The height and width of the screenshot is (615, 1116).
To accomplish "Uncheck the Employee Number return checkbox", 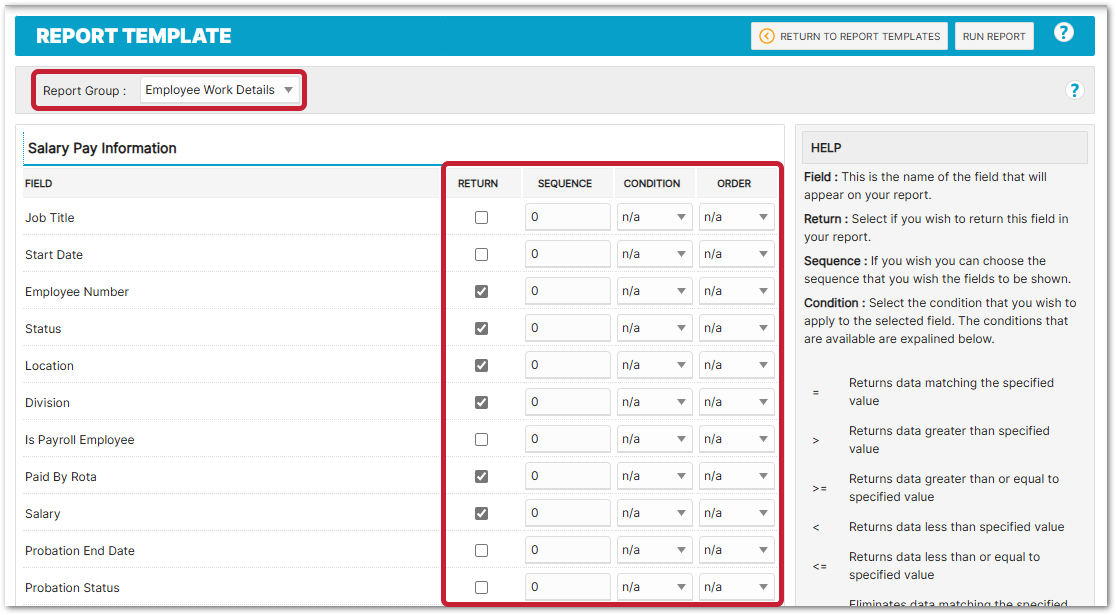I will pos(482,291).
